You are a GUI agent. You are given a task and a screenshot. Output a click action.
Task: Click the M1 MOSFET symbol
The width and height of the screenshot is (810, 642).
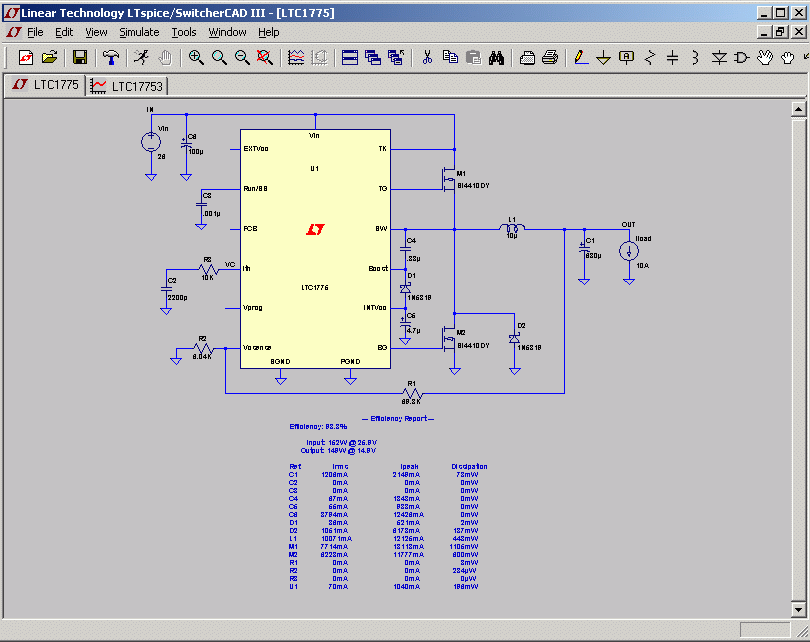coord(449,179)
